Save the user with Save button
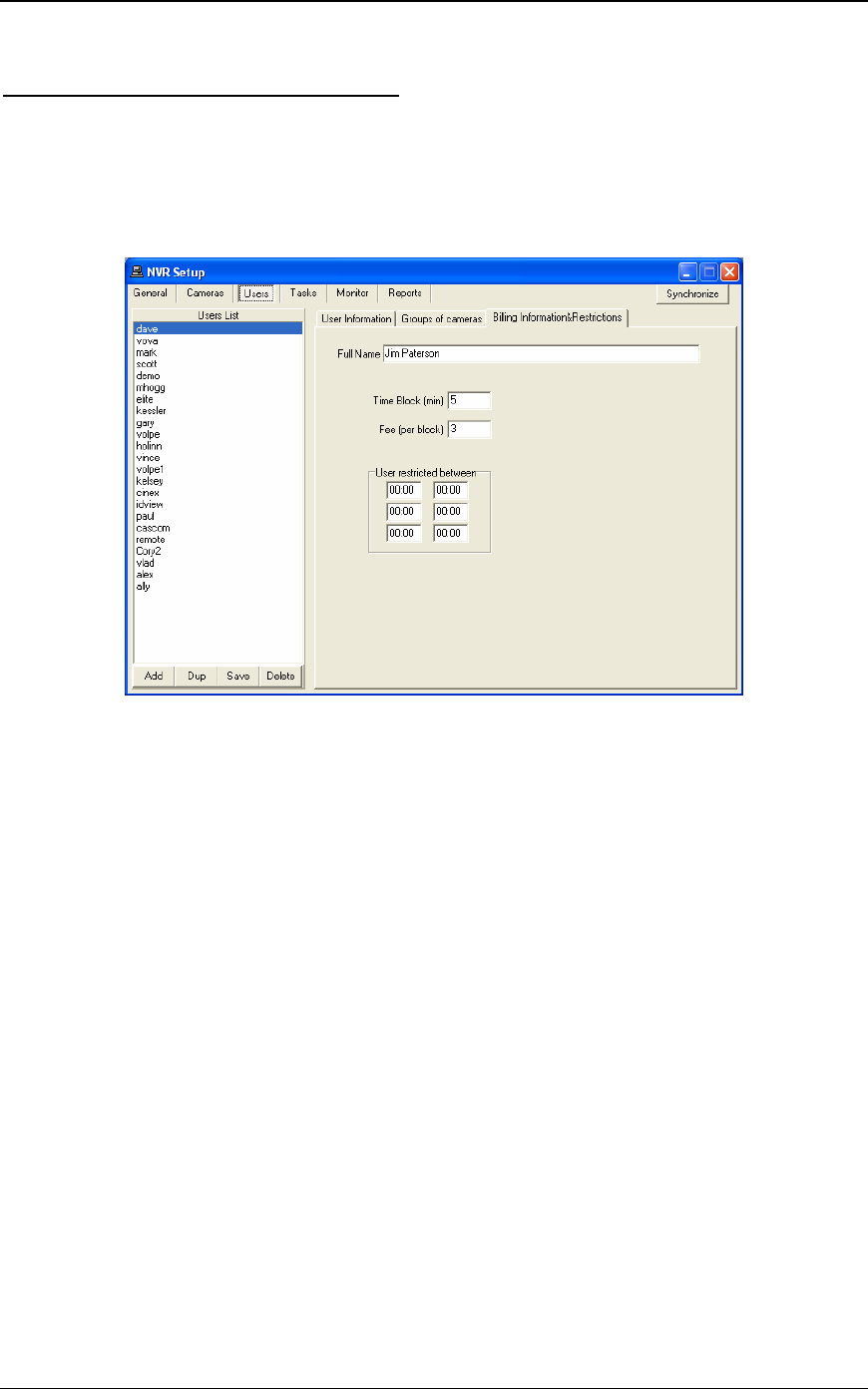Screen dimensions: 868x1389 [x=238, y=676]
